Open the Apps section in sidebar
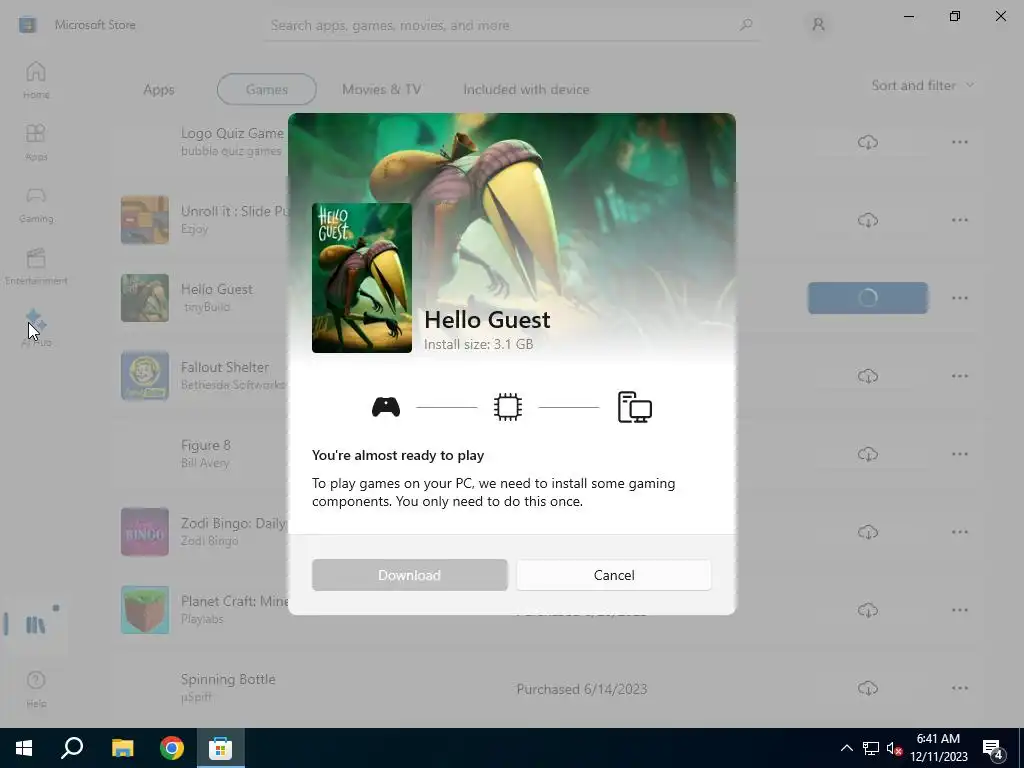Viewport: 1024px width, 768px height. point(36,142)
